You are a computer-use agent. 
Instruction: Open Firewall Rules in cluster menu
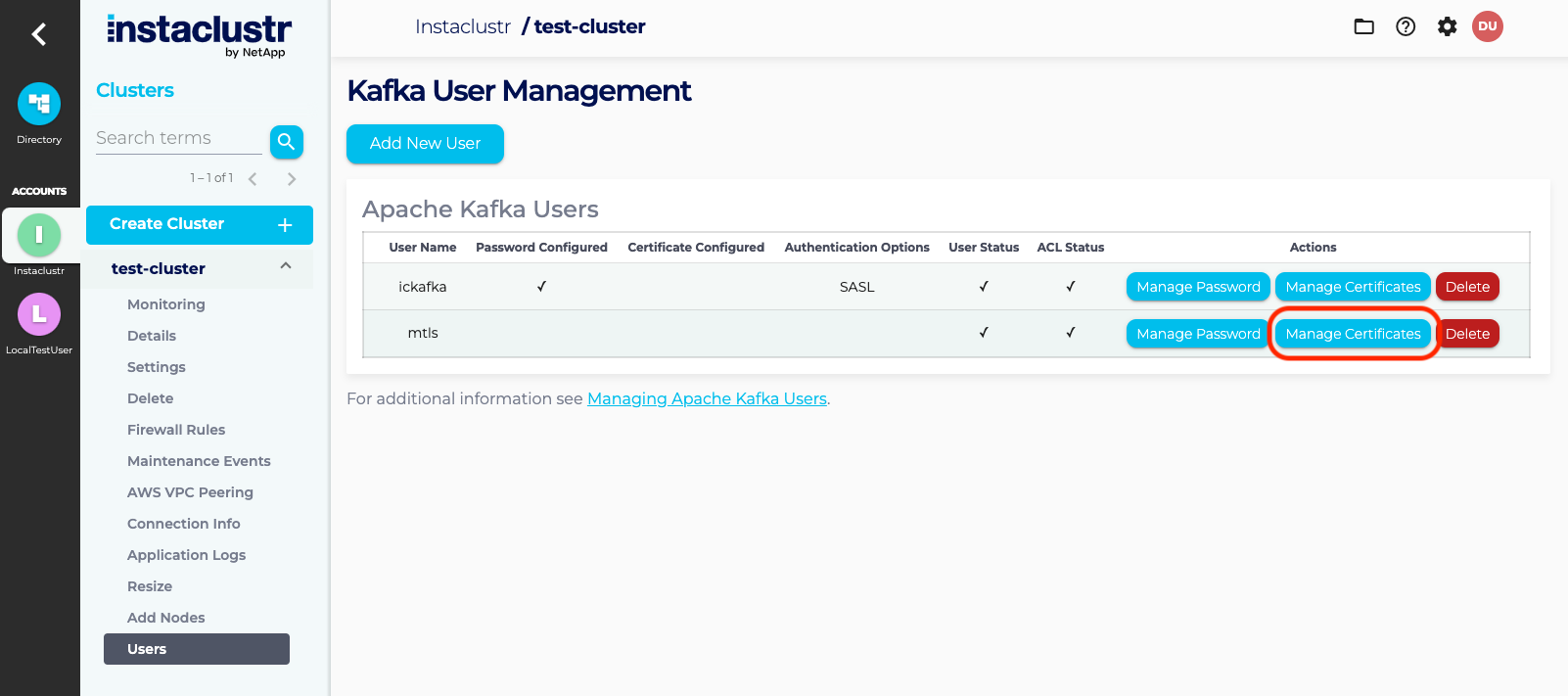tap(176, 430)
